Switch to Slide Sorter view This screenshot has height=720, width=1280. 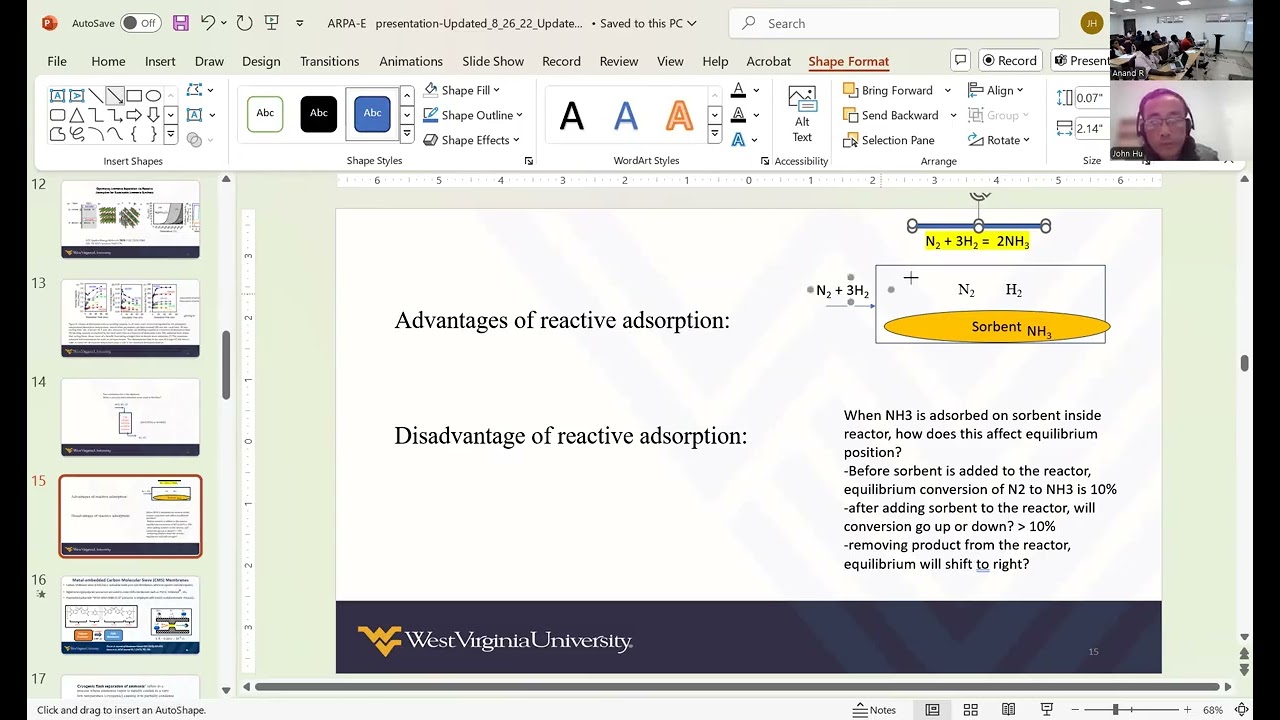pyautogui.click(x=970, y=710)
